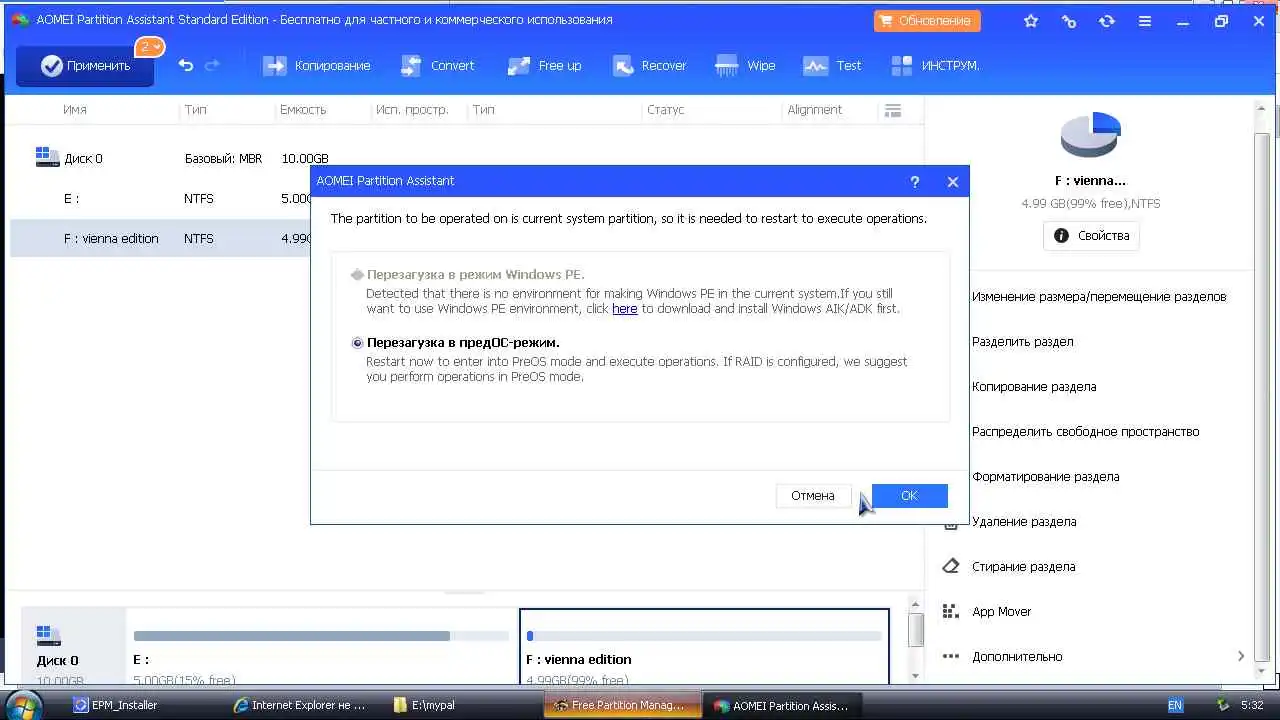1280x720 pixels.
Task: Open the Convert toolbar item
Action: (437, 65)
